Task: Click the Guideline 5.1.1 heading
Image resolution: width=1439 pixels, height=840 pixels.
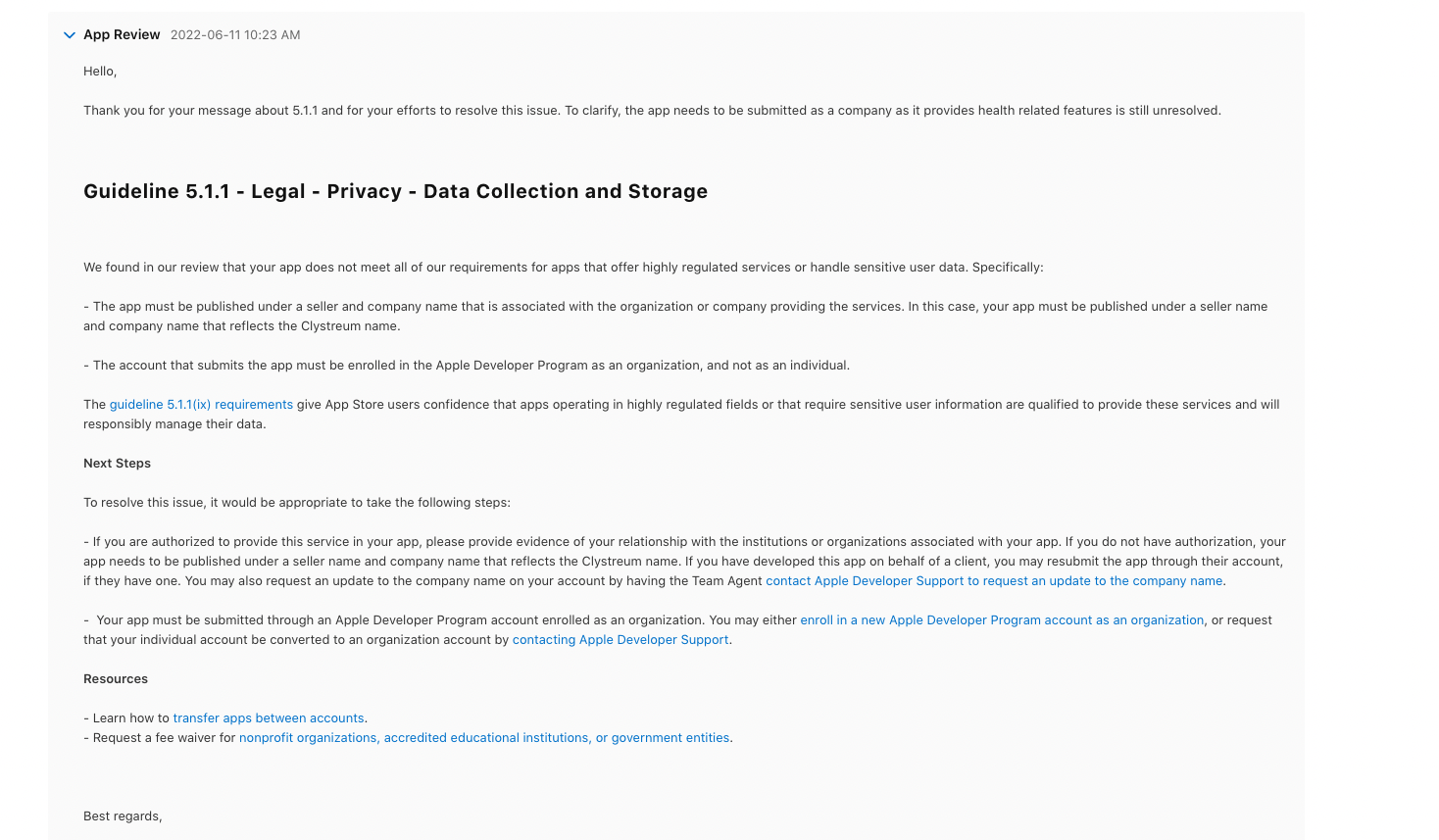Action: (395, 191)
